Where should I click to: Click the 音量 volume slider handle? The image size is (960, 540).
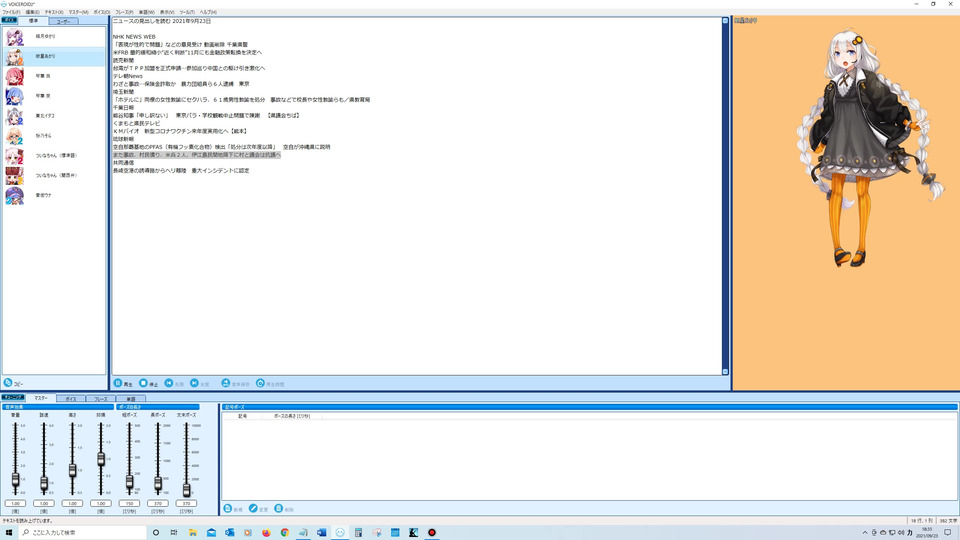click(x=15, y=479)
